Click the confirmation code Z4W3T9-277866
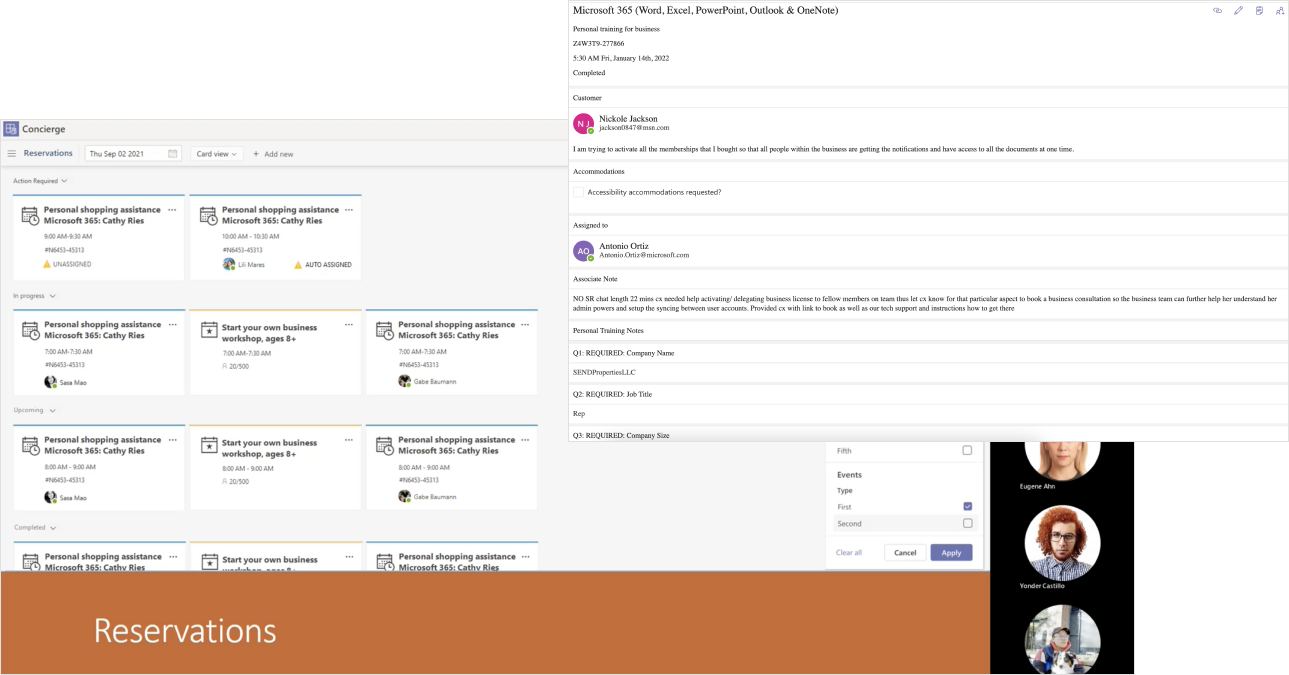The image size is (1289, 675). coord(598,44)
